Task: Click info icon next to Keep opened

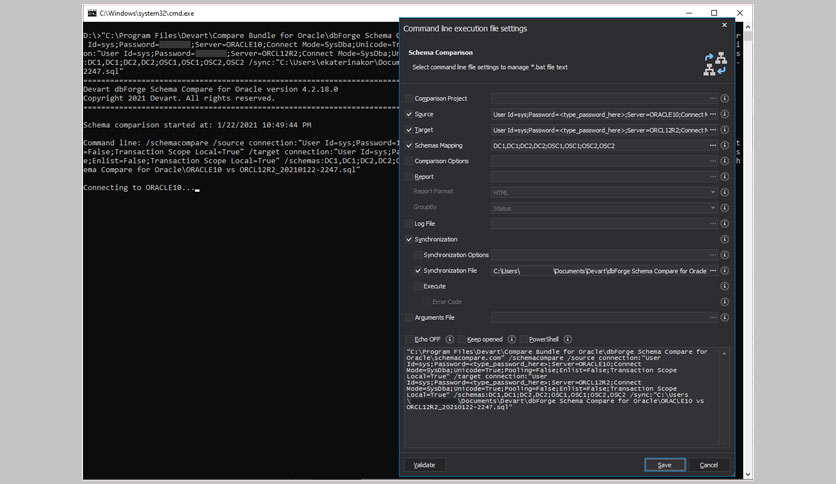Action: coord(512,339)
